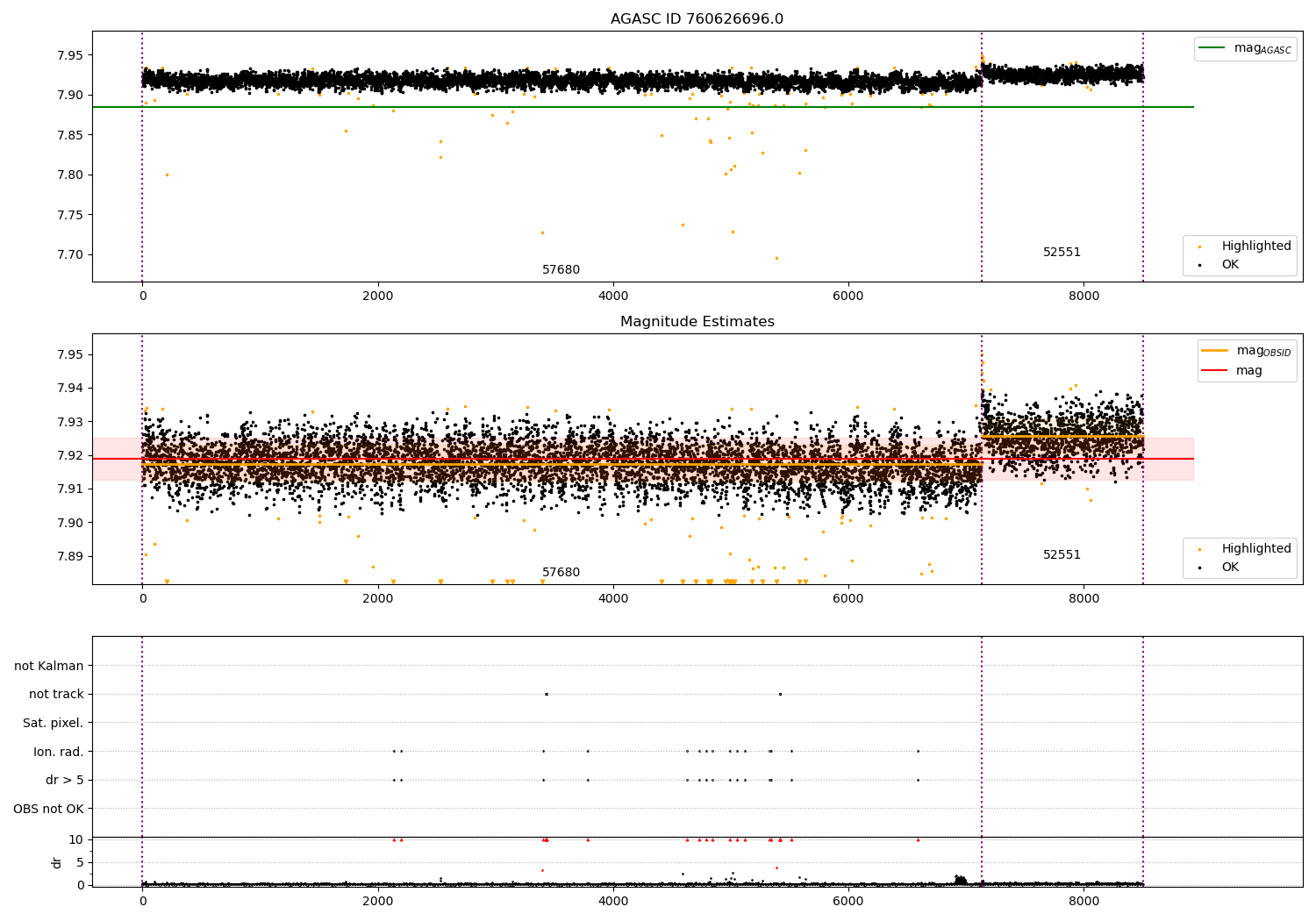Click the 7.91 tick on the middle plot
The image size is (1316, 921).
tap(69, 489)
